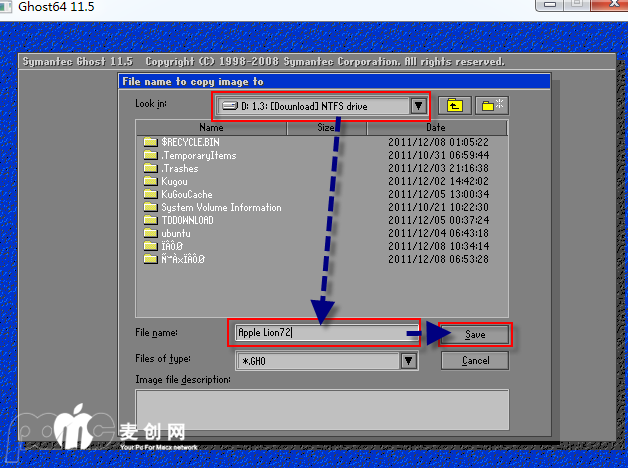Screen dimensions: 628x468
Task: Click the Image file description text box
Action: 322,409
